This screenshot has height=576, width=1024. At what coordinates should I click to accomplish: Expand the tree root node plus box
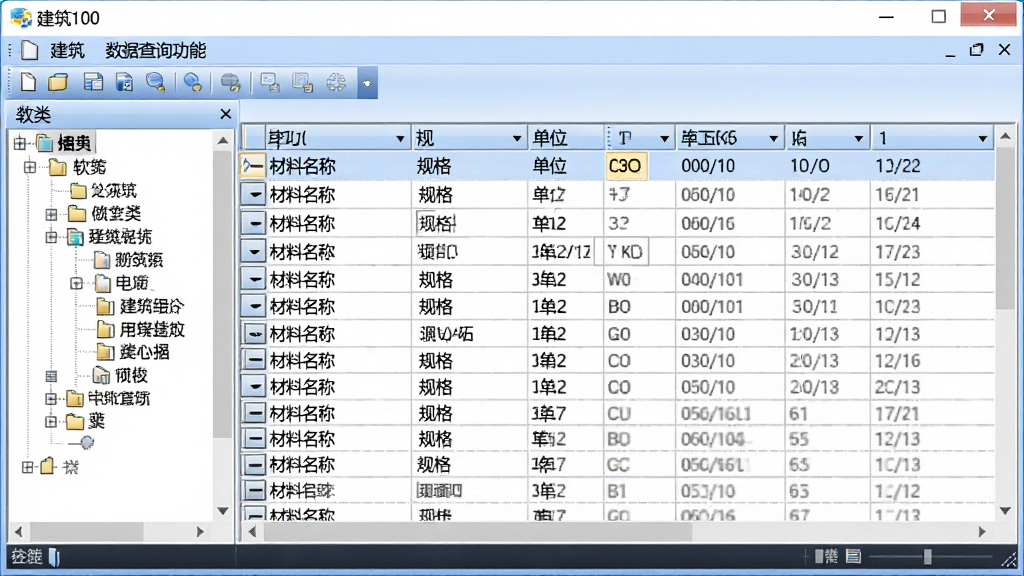point(20,143)
